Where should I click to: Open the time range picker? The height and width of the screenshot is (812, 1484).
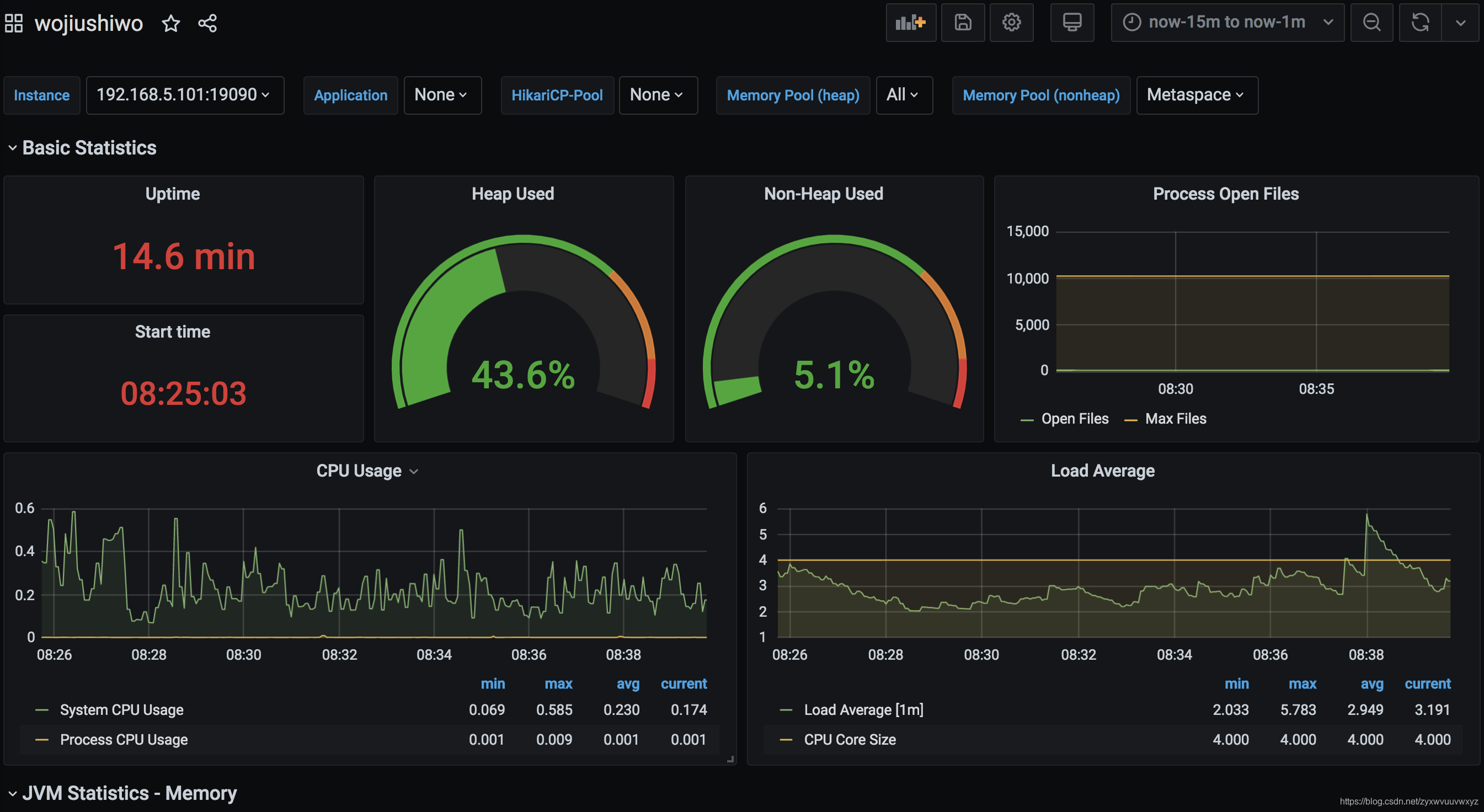1227,23
